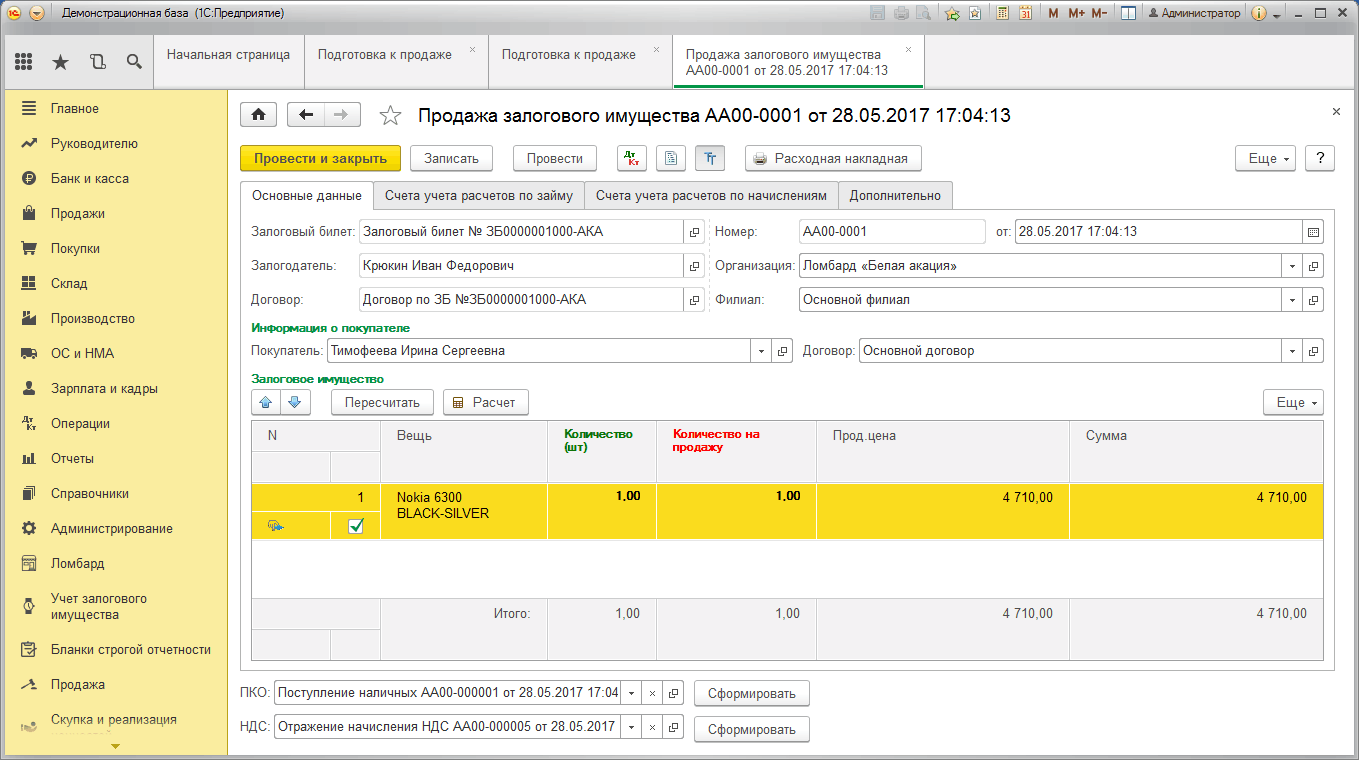The image size is (1359, 760).
Task: Open Залоговый билет field link icon
Action: click(694, 232)
